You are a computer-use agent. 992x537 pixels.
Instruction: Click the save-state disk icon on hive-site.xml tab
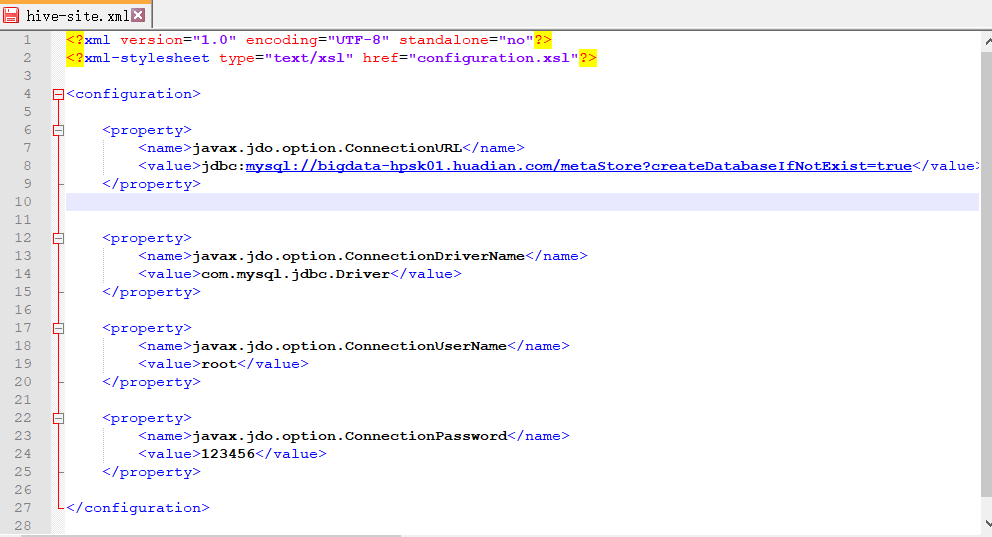11,15
